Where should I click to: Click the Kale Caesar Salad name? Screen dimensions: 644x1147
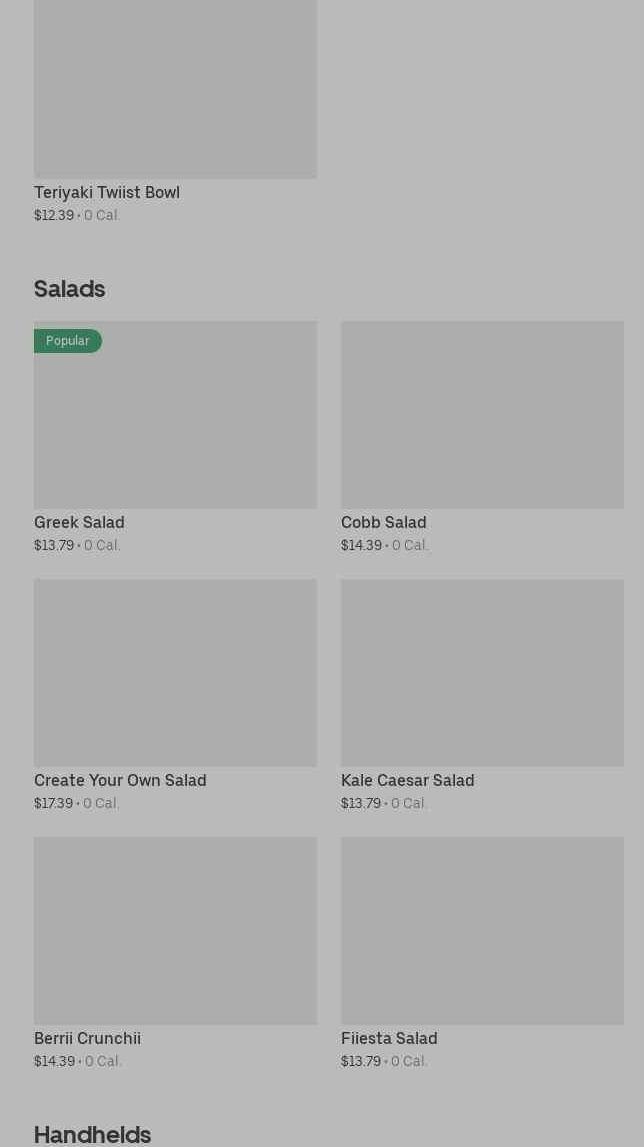(407, 780)
